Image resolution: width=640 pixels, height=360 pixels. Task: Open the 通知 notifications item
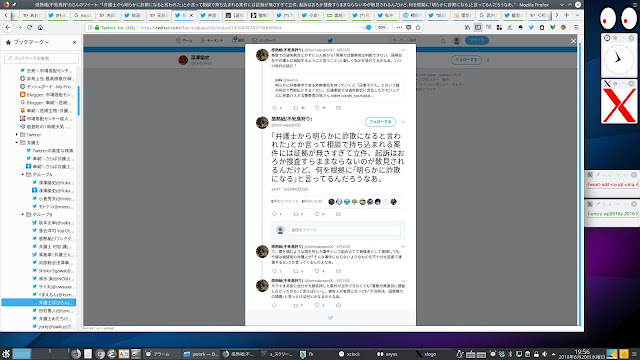click(x=238, y=40)
